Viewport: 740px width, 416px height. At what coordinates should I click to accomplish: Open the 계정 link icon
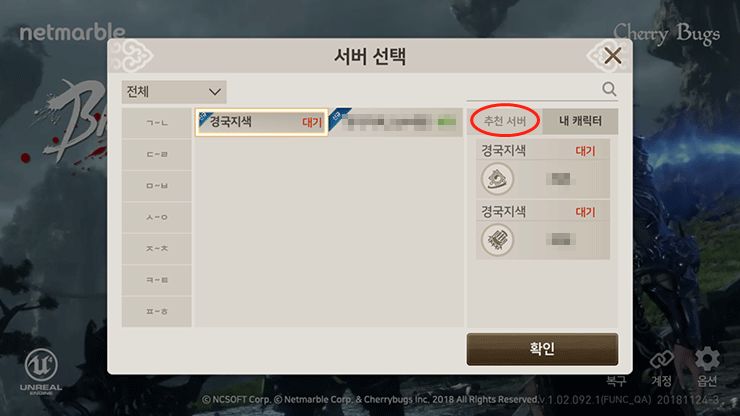tap(662, 360)
